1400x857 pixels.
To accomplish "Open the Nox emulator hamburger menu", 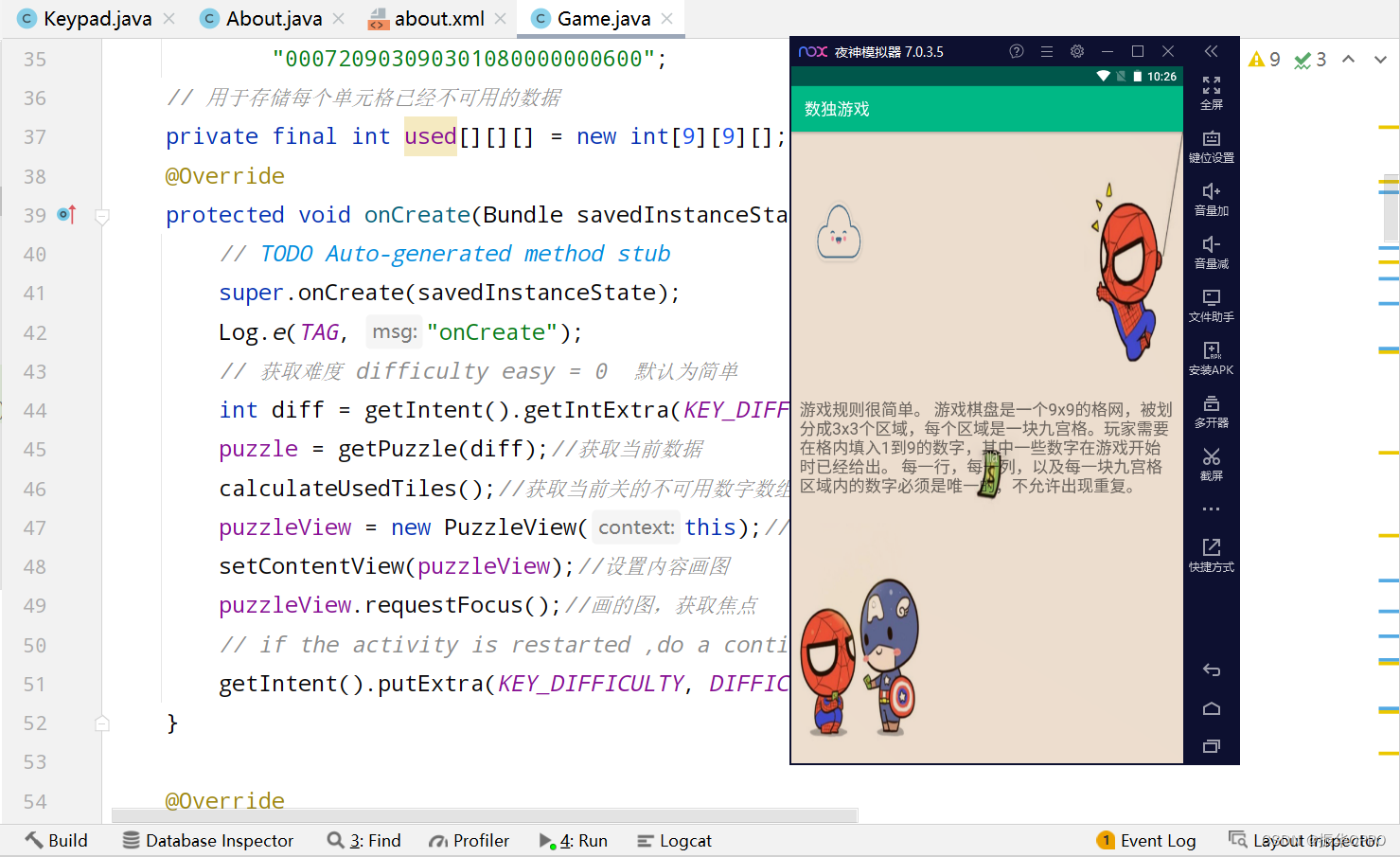I will click(1047, 51).
